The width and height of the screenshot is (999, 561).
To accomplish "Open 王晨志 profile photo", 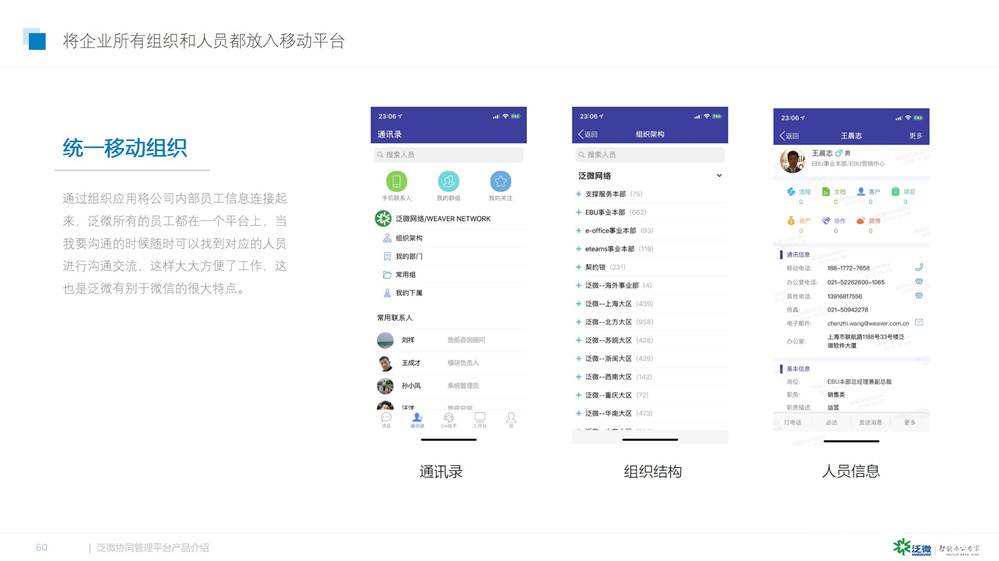I will point(792,161).
